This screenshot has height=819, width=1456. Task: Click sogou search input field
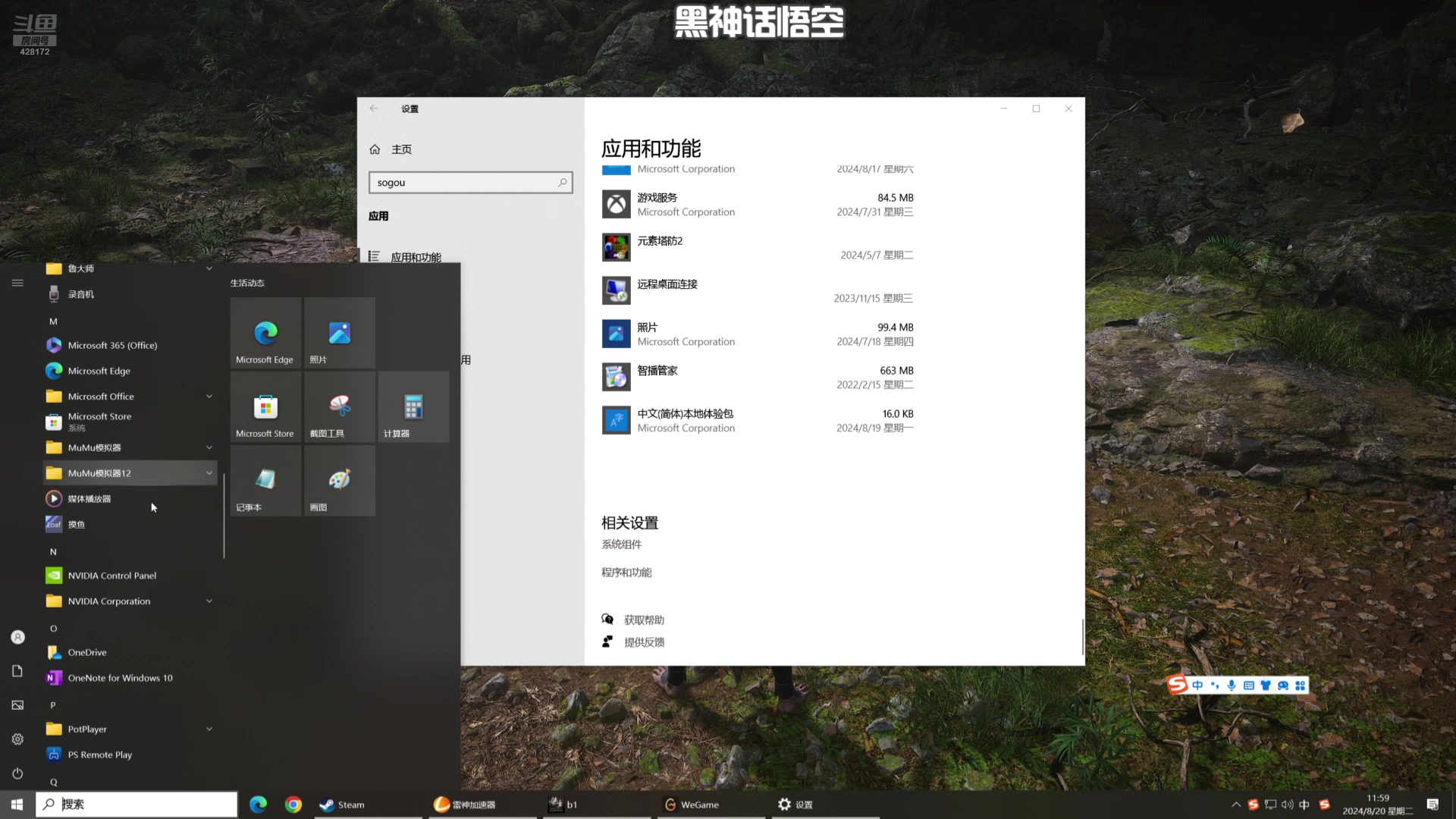tap(471, 182)
